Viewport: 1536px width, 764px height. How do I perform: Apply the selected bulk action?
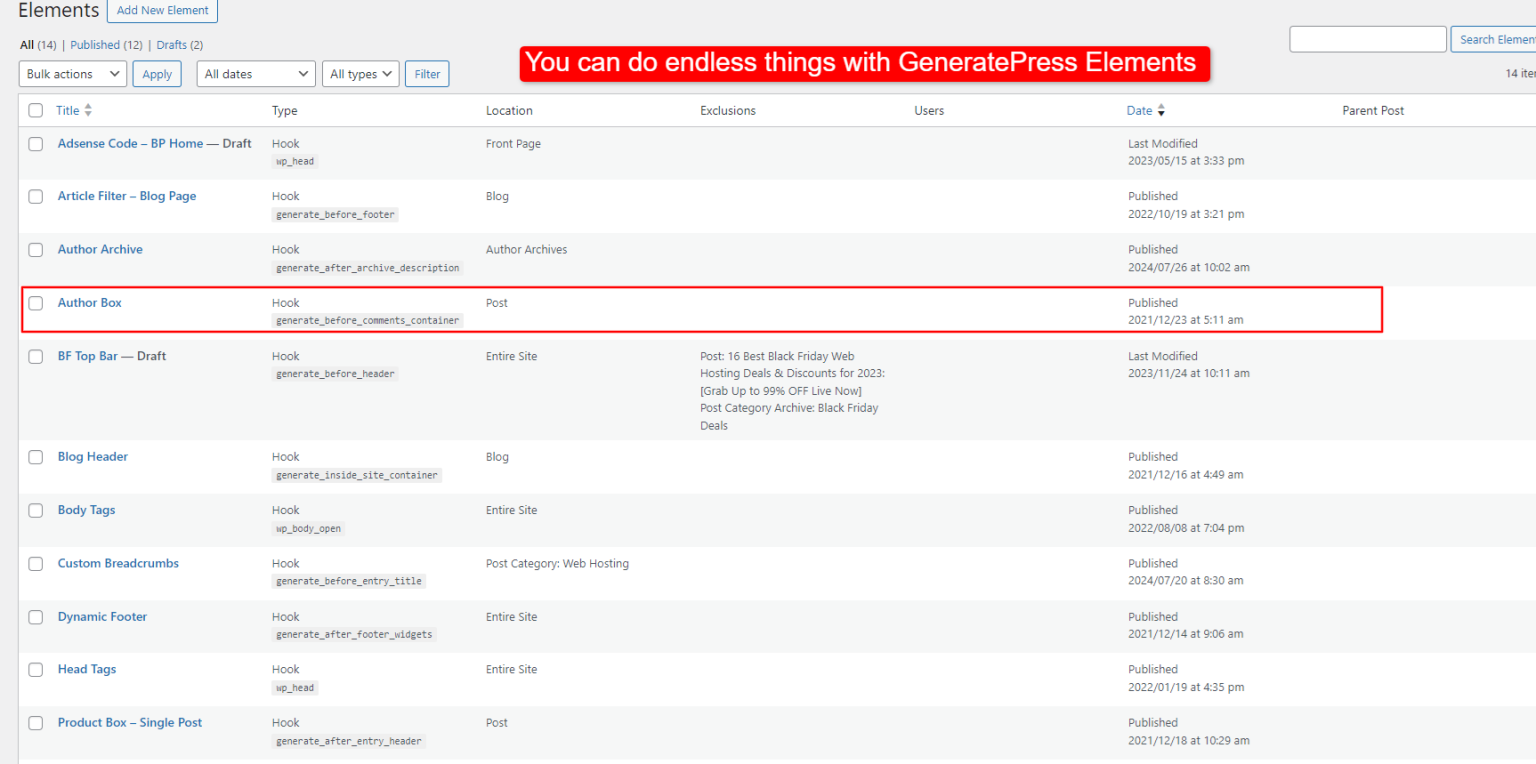tap(157, 73)
